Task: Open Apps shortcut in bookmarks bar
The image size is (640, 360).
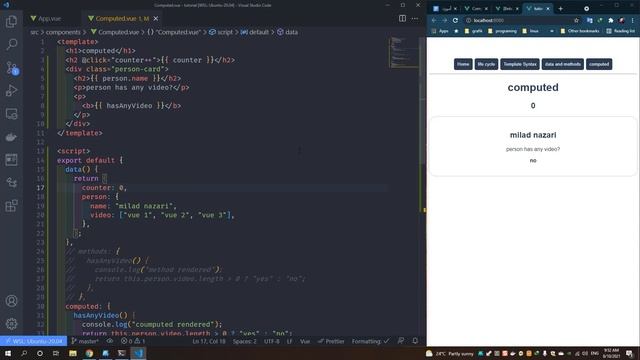Action: (x=440, y=31)
